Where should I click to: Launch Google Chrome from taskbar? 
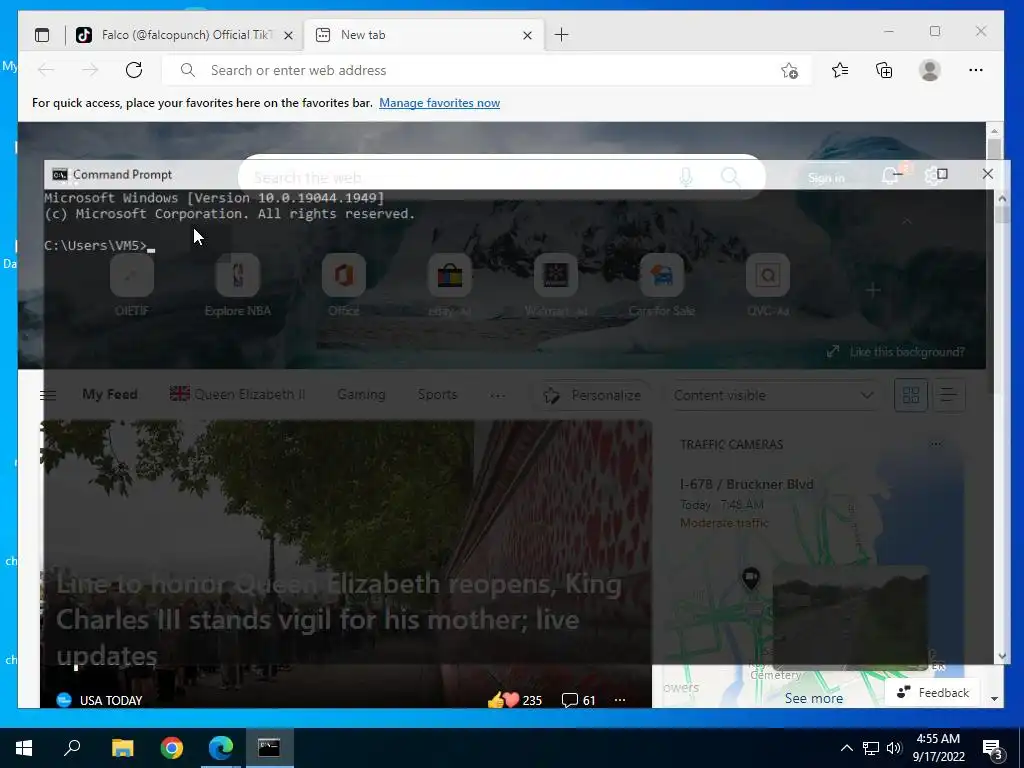click(172, 748)
